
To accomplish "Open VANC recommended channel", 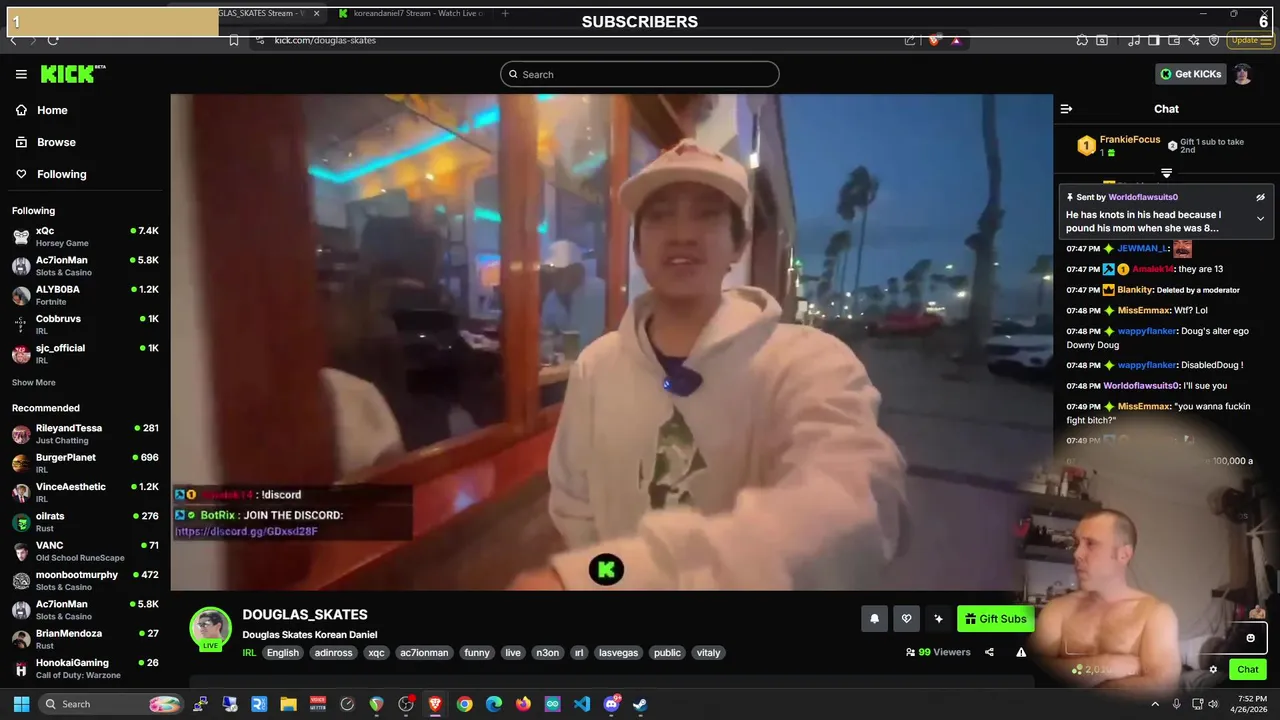I will (x=85, y=551).
